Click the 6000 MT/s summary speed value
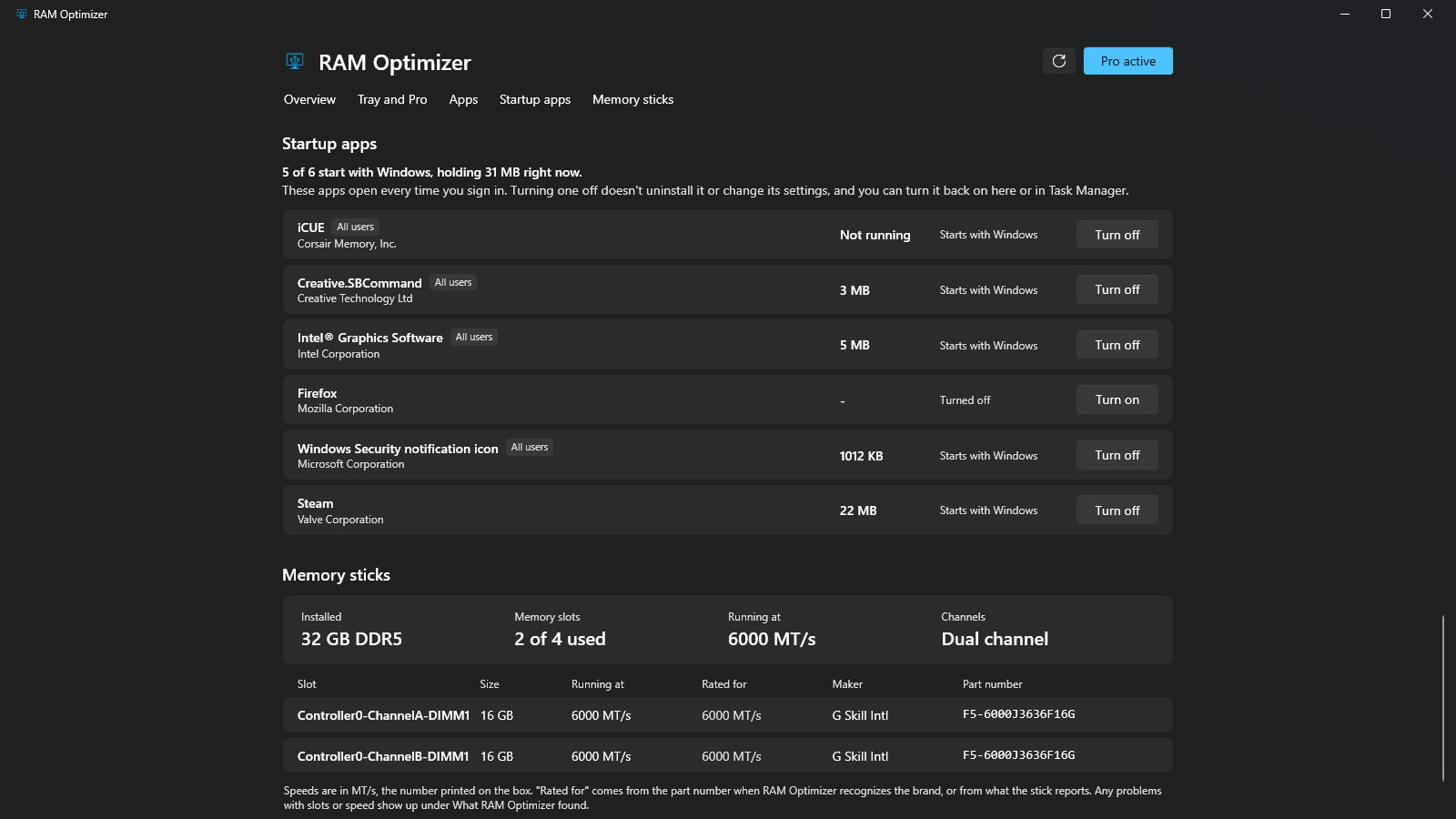This screenshot has height=819, width=1456. (x=772, y=639)
